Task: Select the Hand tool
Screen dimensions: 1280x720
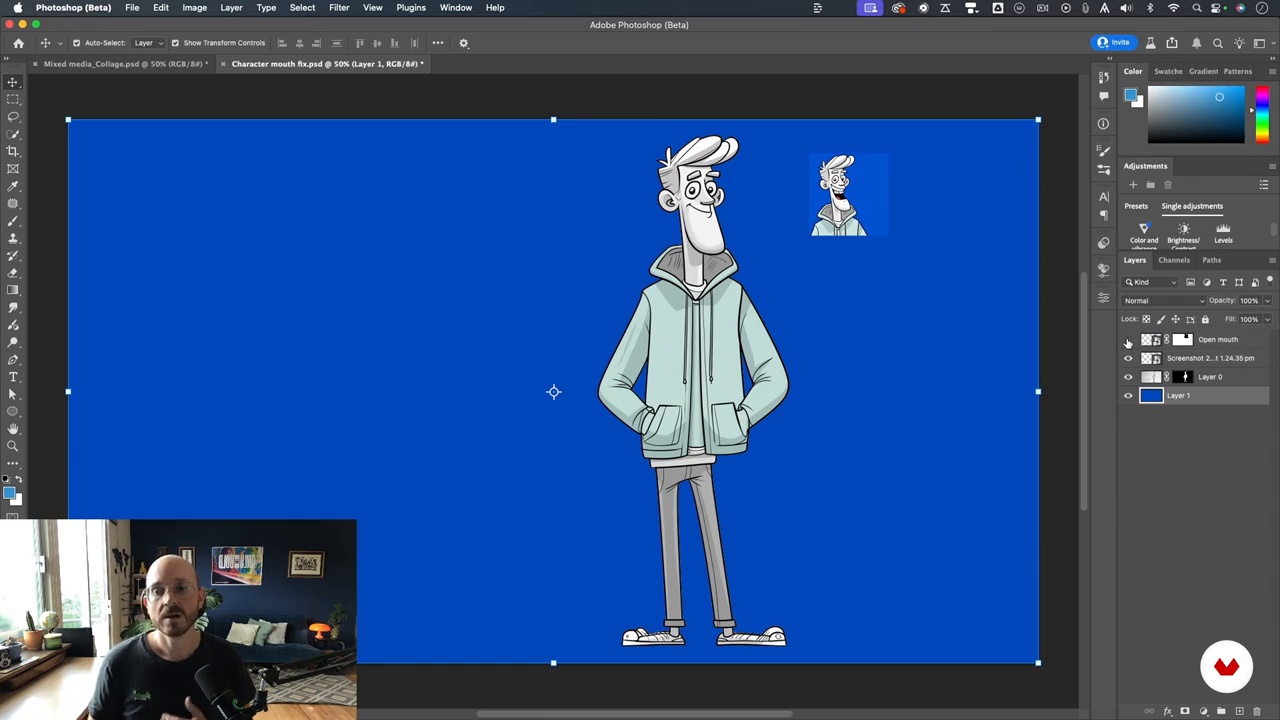Action: tap(13, 429)
